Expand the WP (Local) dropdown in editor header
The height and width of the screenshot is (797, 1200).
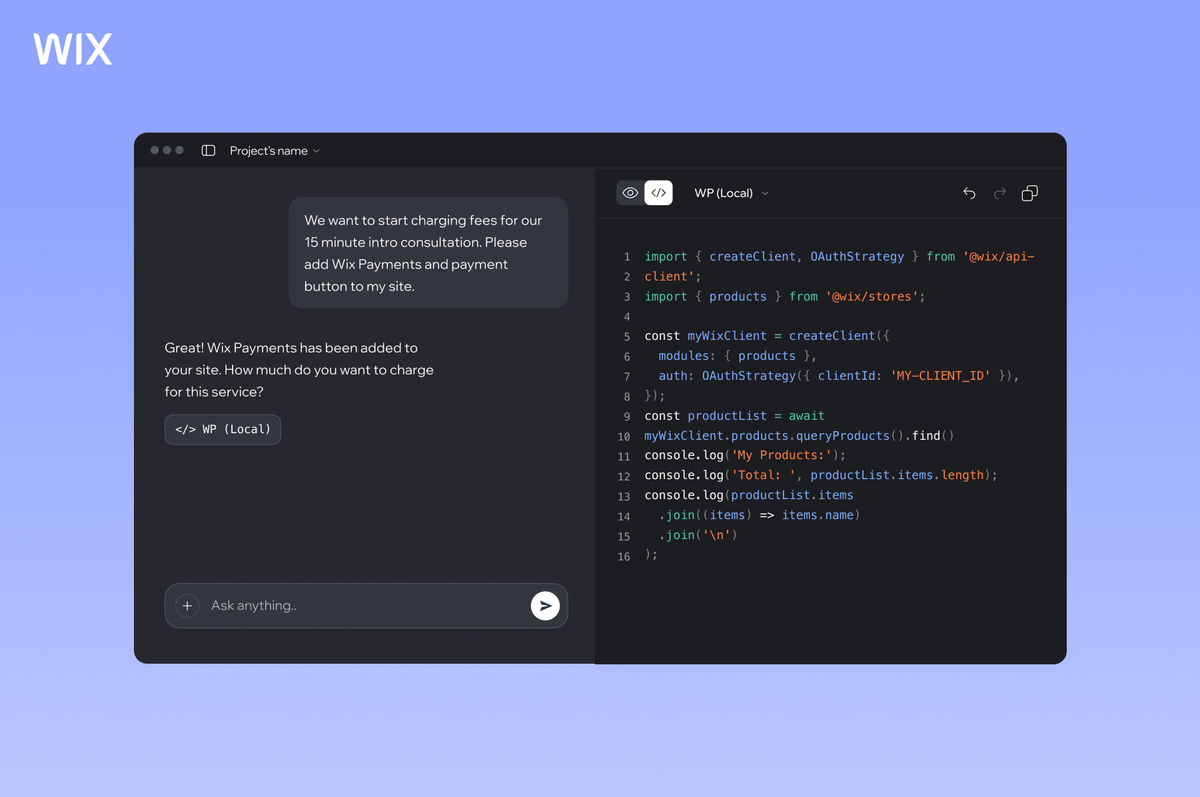coord(732,193)
